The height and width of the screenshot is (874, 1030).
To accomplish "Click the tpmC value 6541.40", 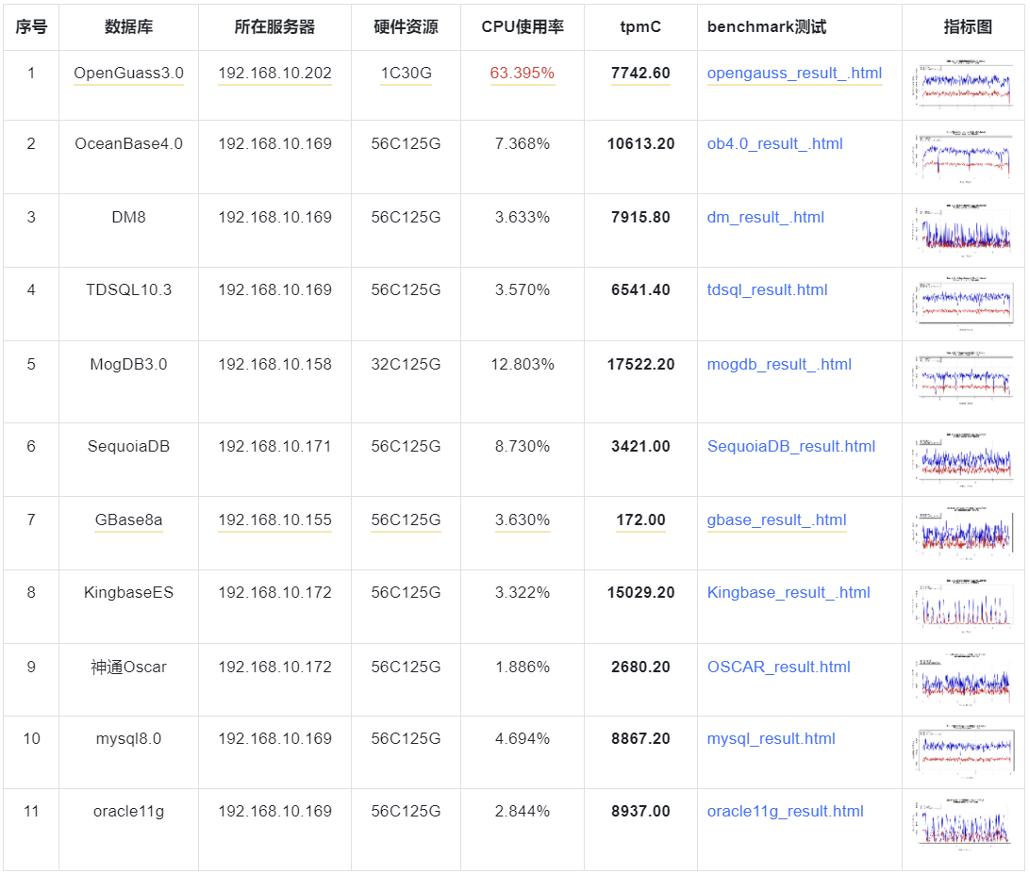I will [640, 290].
